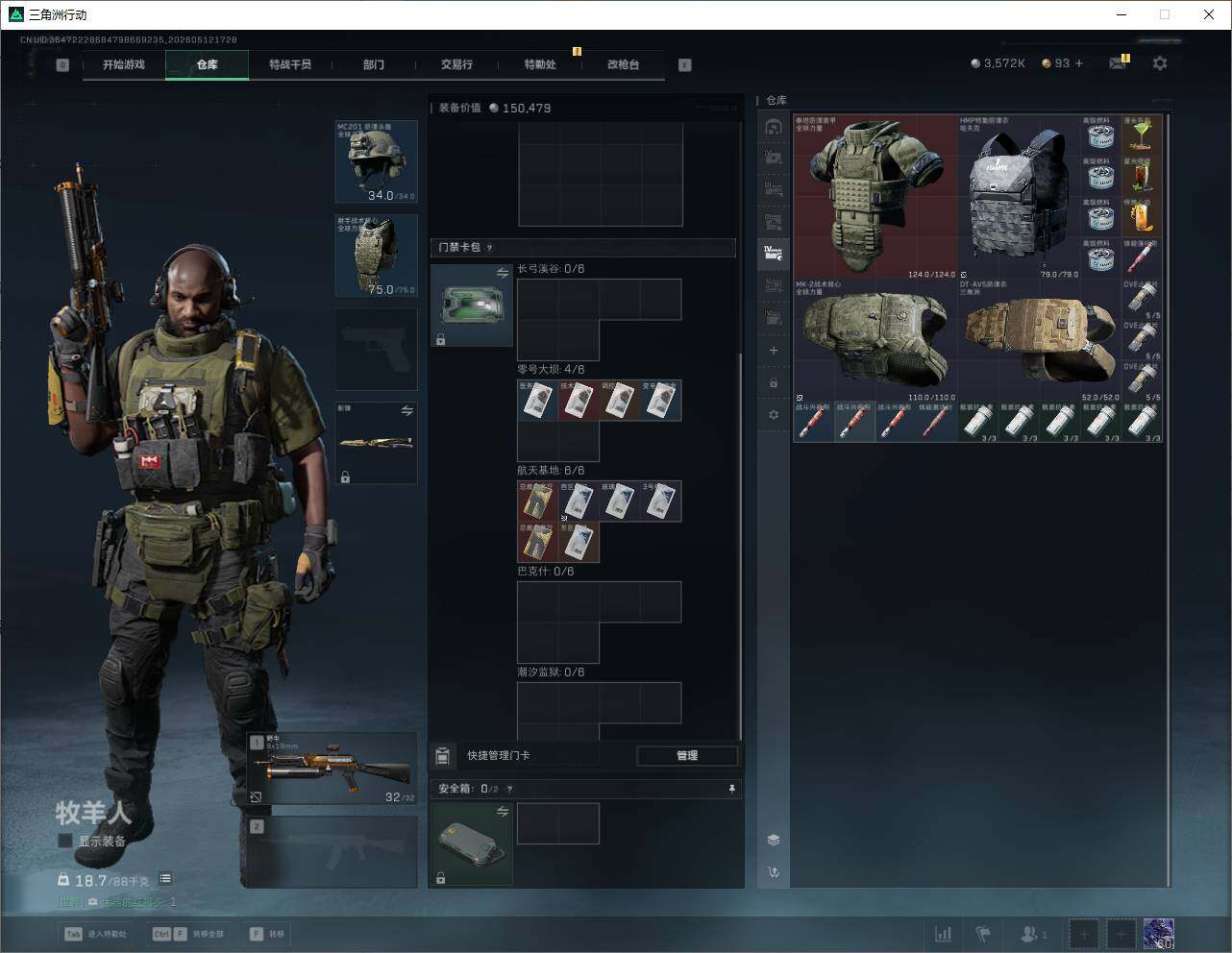
Task: Click the left navigation arrow beside tabs
Action: tap(62, 65)
